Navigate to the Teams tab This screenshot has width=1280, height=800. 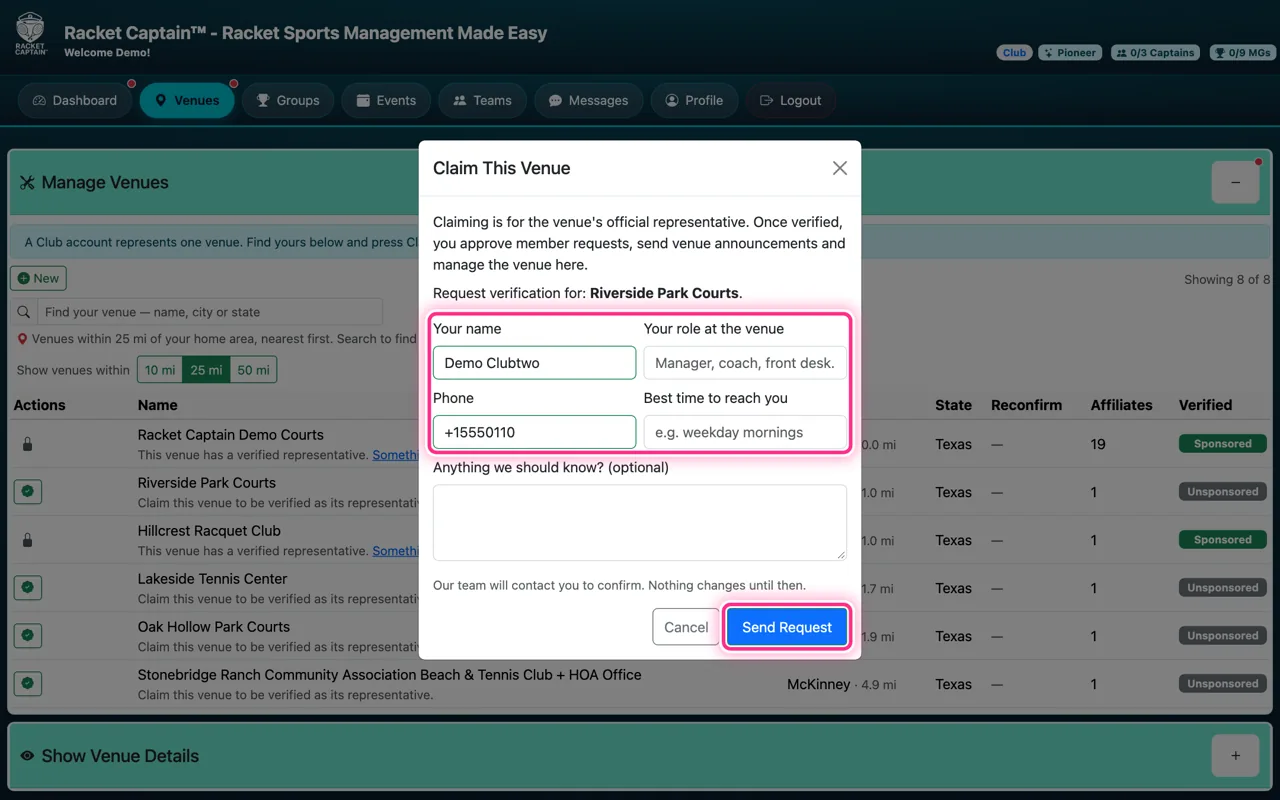click(482, 100)
